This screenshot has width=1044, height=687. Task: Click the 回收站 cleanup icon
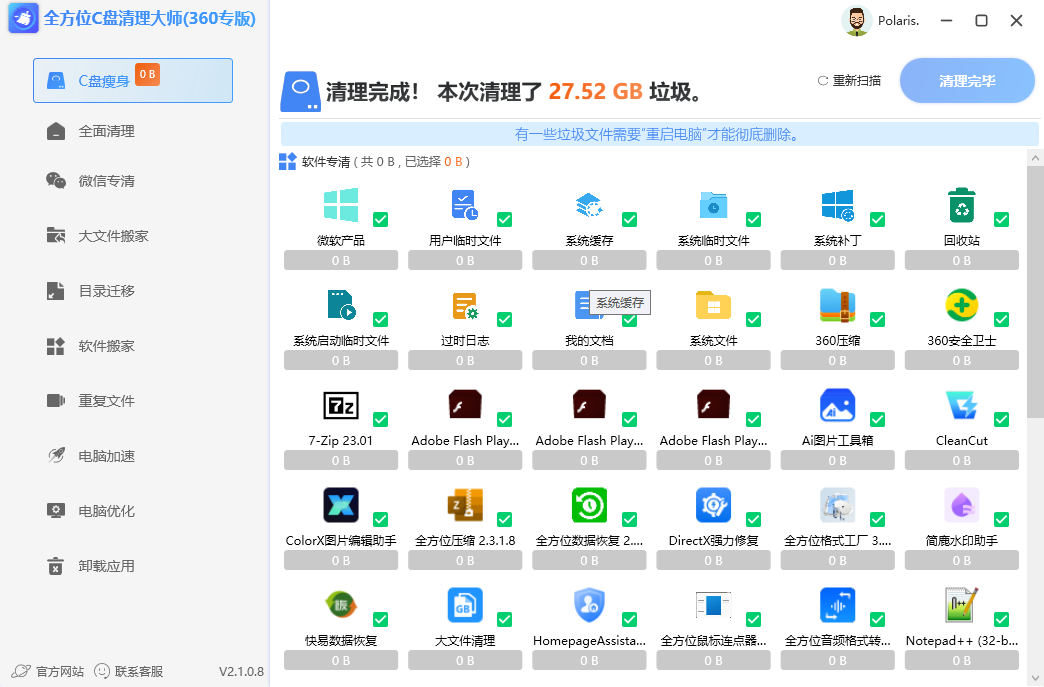tap(961, 205)
